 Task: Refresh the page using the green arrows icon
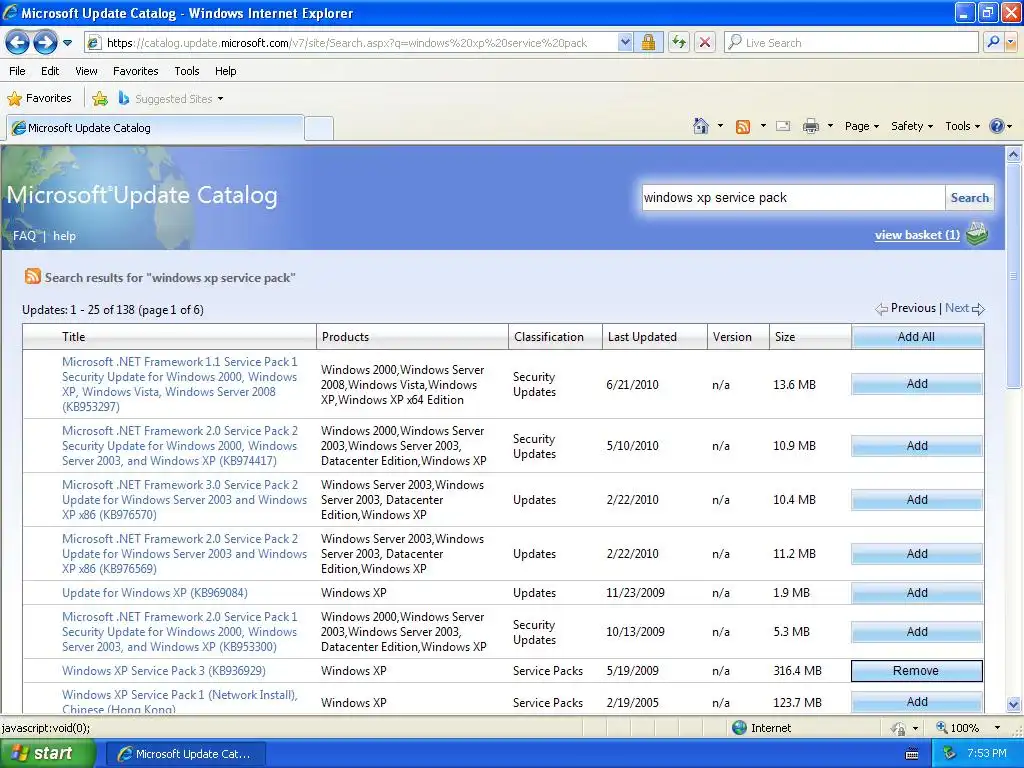click(679, 43)
